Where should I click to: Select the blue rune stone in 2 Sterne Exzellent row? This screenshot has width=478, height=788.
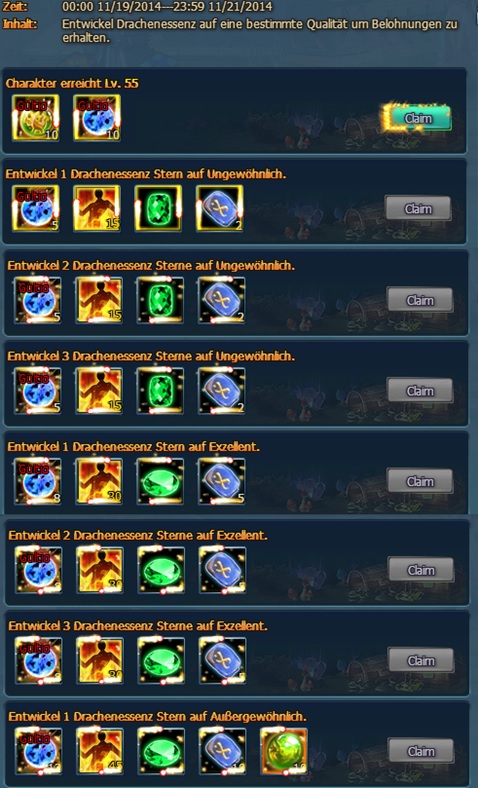223,570
